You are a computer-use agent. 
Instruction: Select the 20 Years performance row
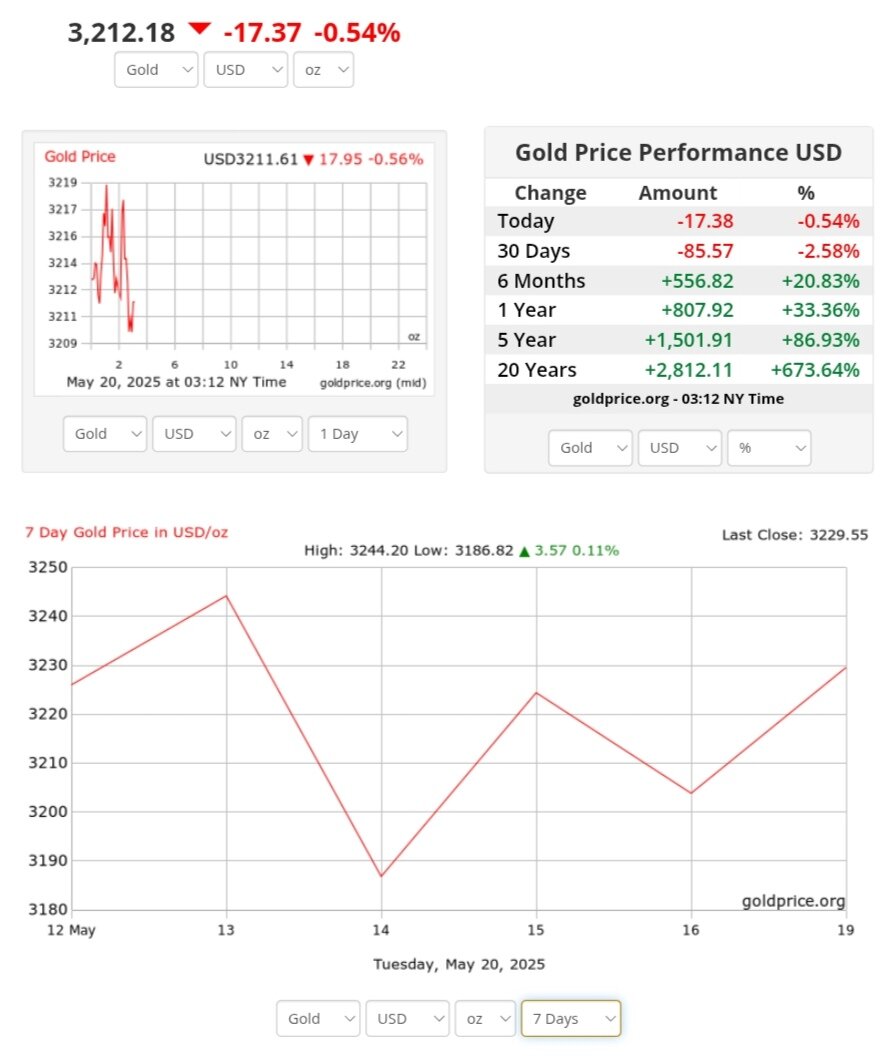[678, 370]
